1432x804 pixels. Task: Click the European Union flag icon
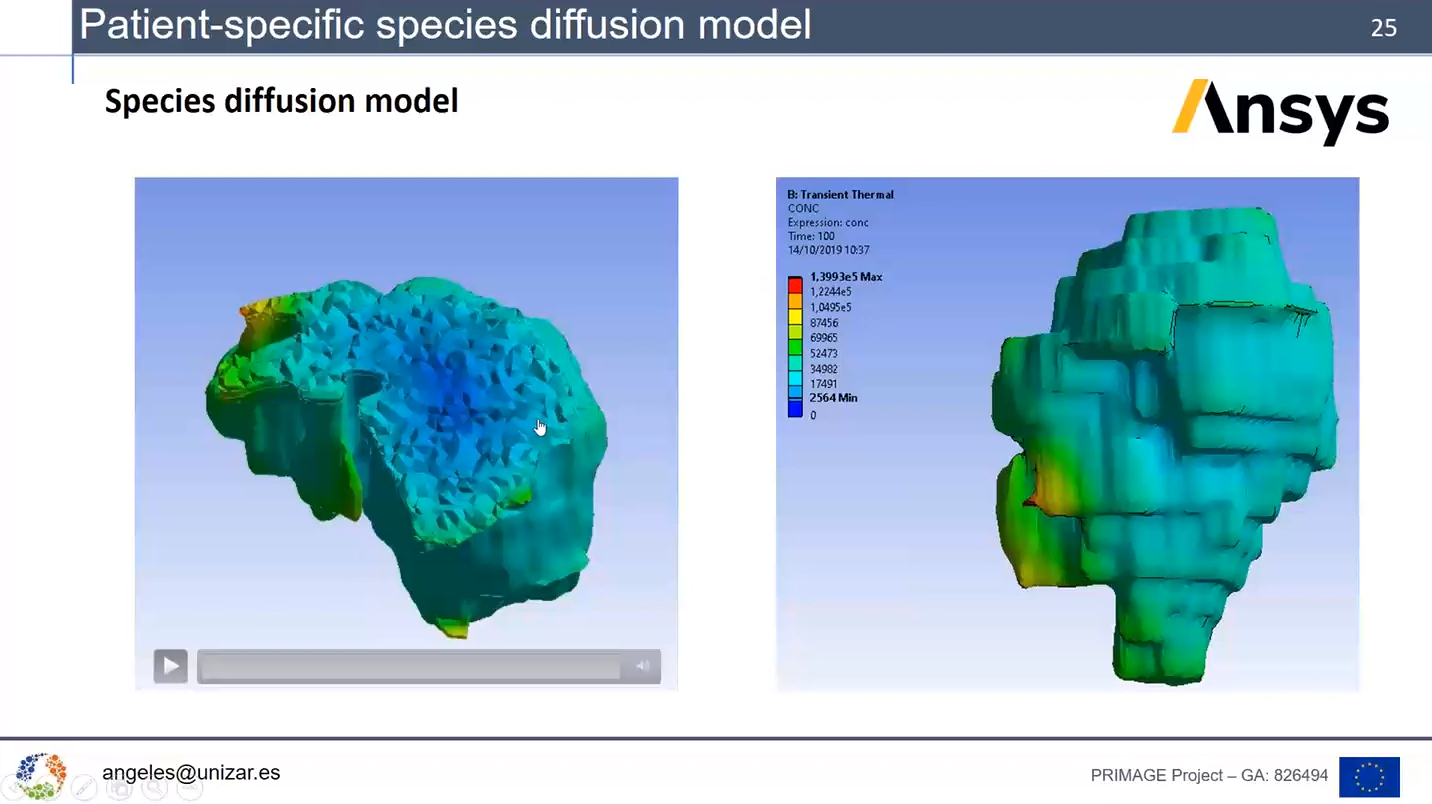(x=1368, y=776)
